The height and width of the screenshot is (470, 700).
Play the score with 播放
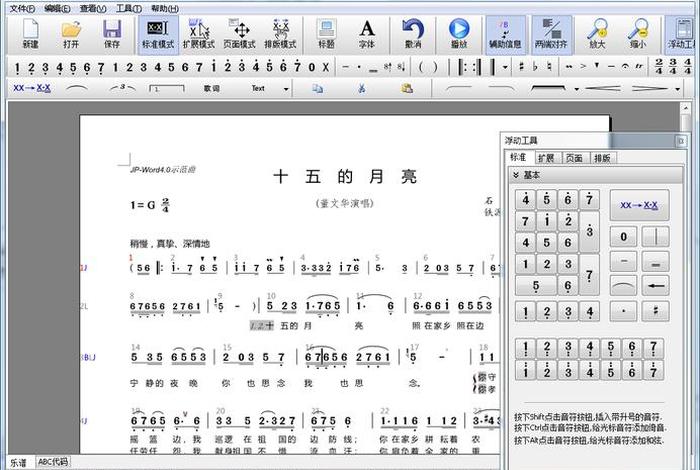(459, 34)
